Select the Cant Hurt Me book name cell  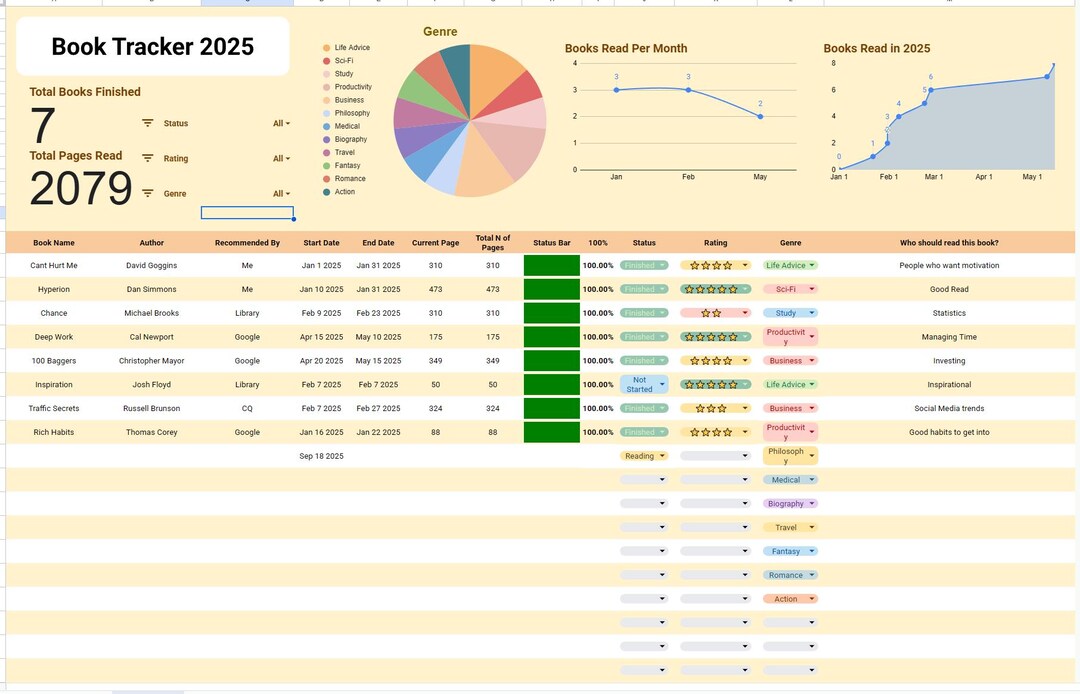tap(54, 265)
